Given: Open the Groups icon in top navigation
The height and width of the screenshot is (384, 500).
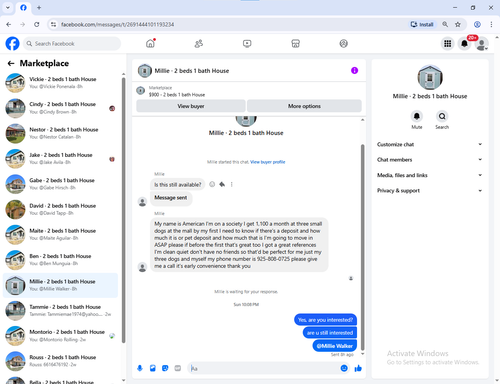Looking at the screenshot, I should [x=344, y=43].
